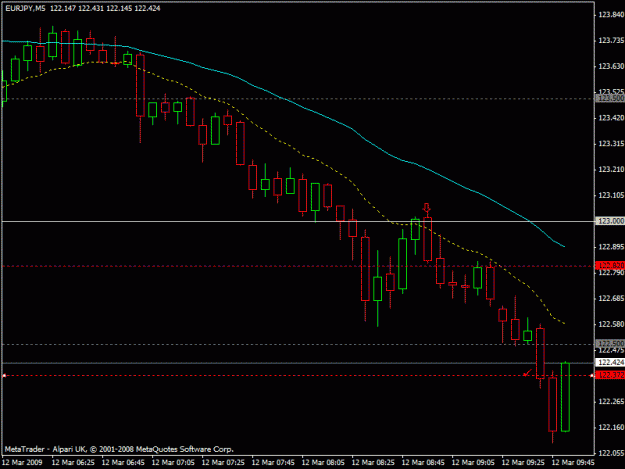Click the 12 Mar 09:45 time label
This screenshot has width=625, height=469.
(x=573, y=463)
